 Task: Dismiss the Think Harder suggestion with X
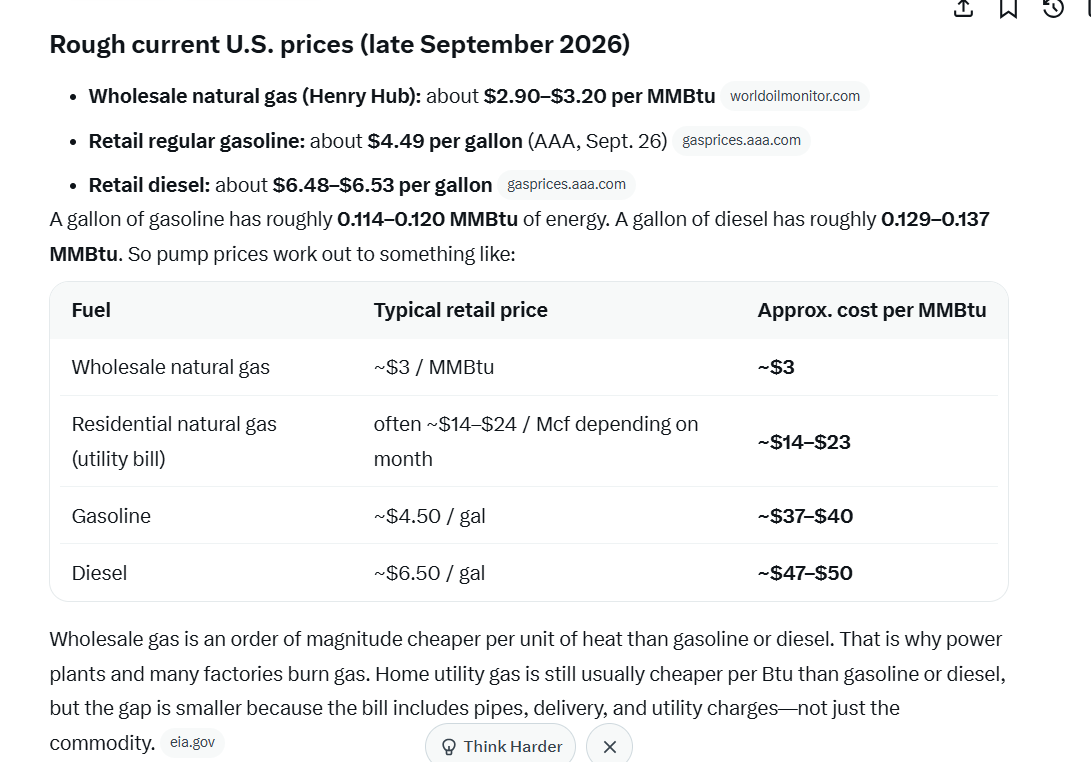tap(610, 747)
